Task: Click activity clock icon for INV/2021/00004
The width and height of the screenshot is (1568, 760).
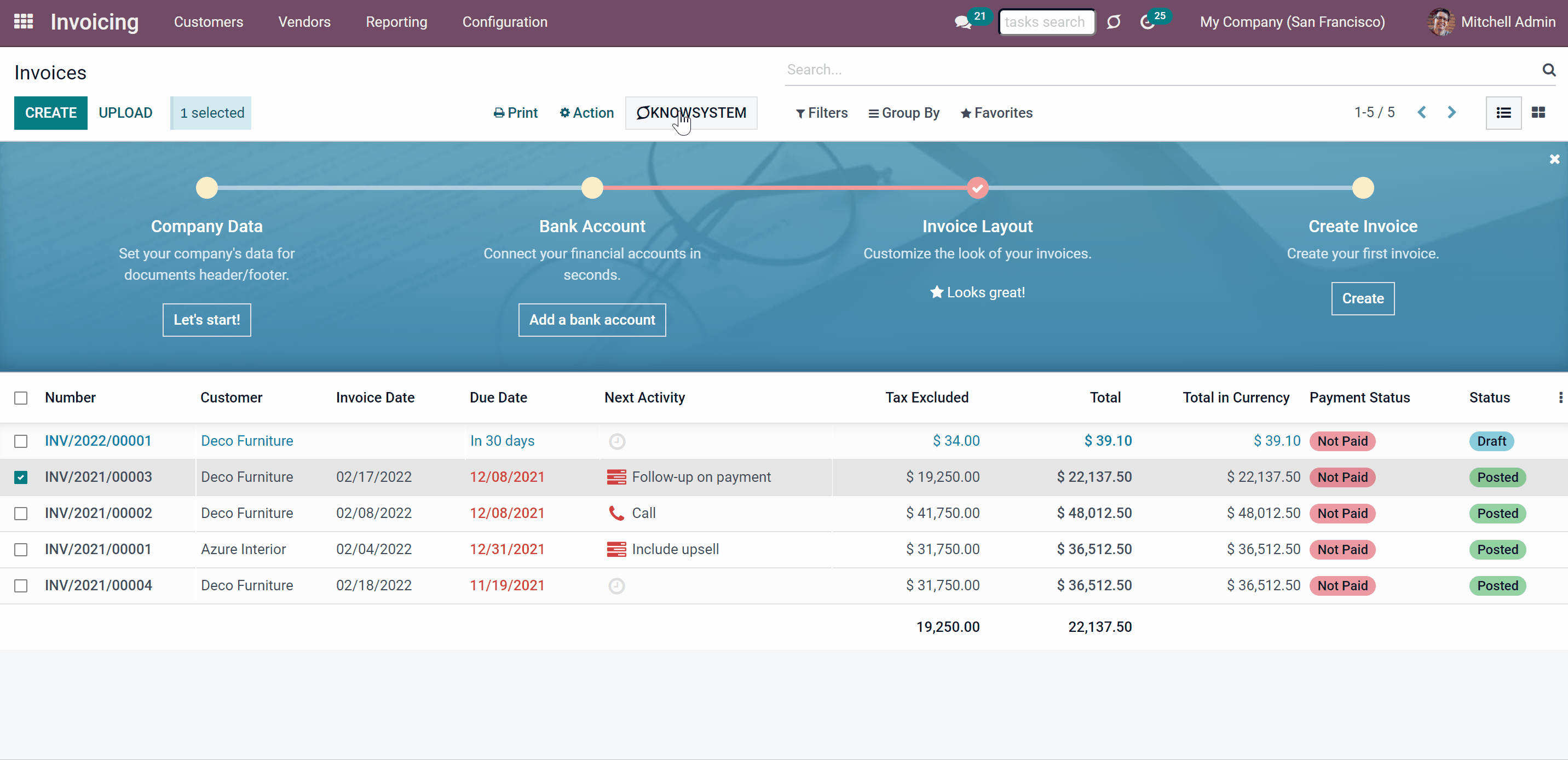Action: pos(616,586)
